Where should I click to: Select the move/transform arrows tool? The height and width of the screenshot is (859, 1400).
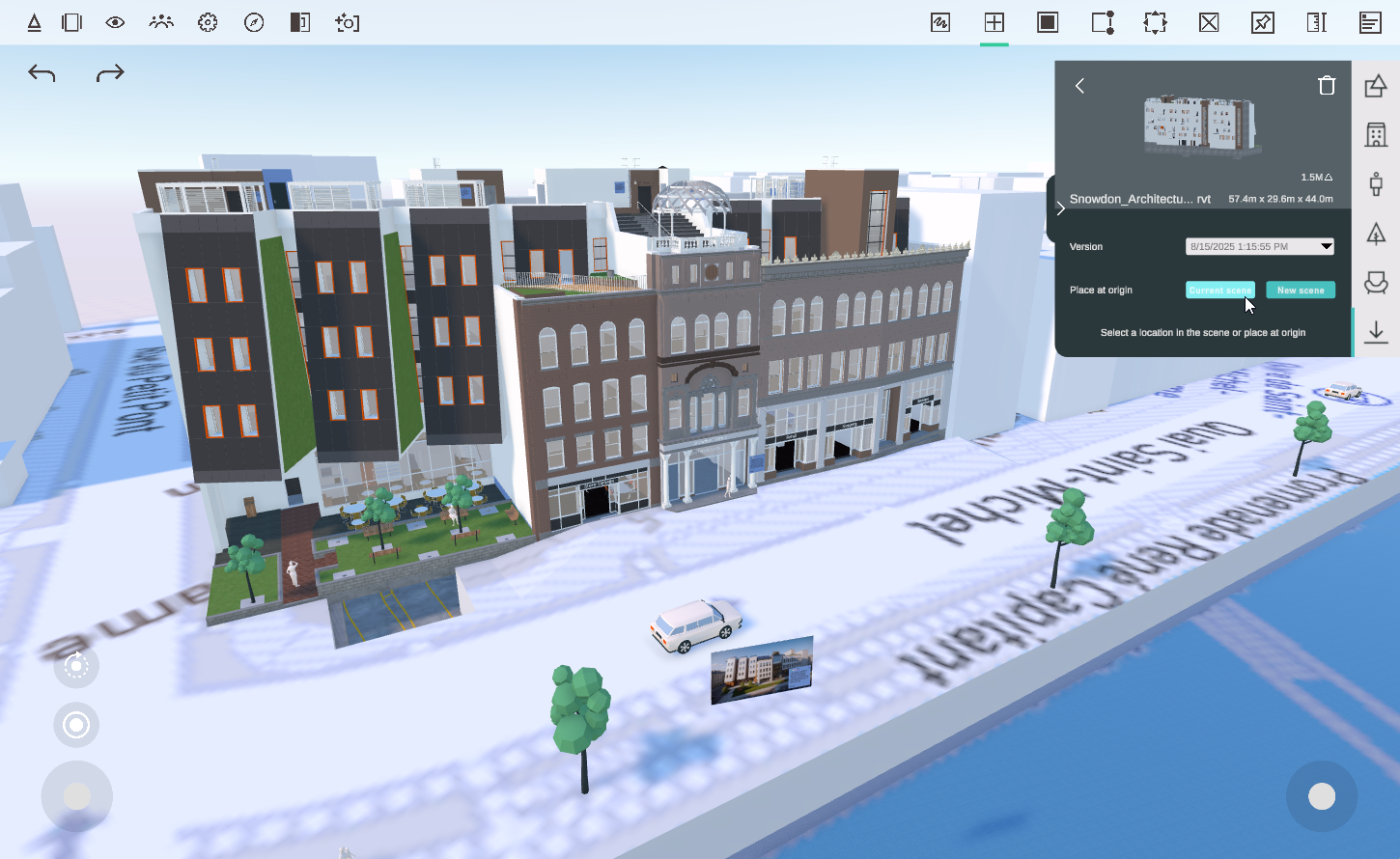(x=1156, y=22)
